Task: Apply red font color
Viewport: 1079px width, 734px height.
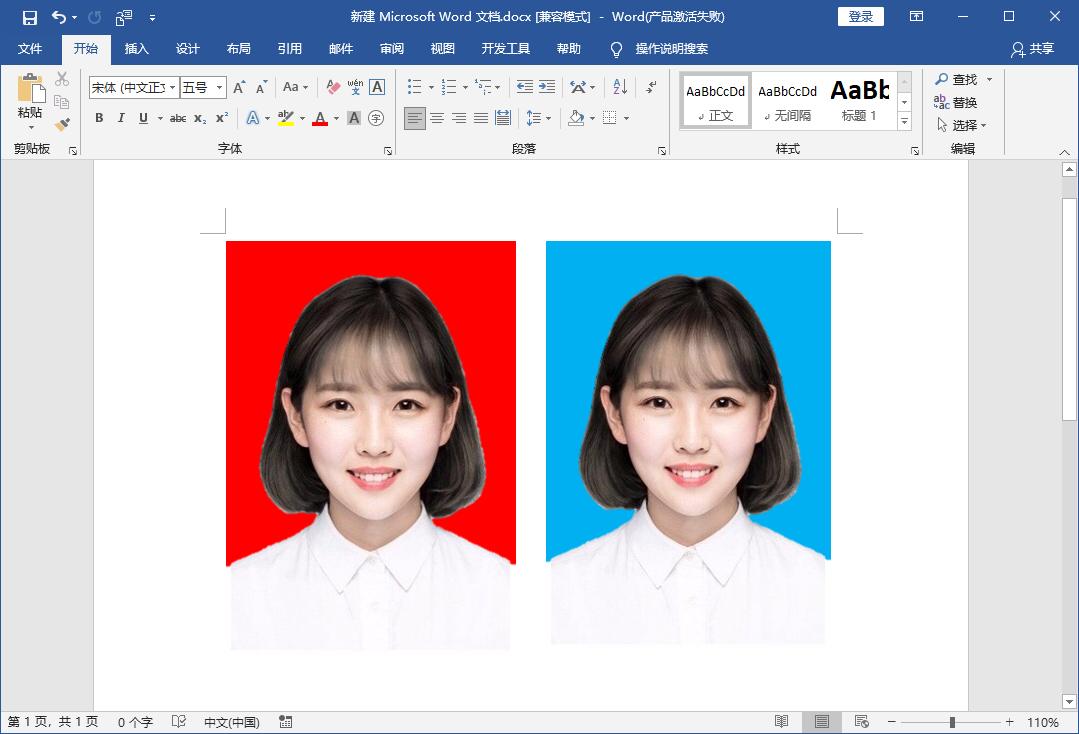Action: (320, 118)
